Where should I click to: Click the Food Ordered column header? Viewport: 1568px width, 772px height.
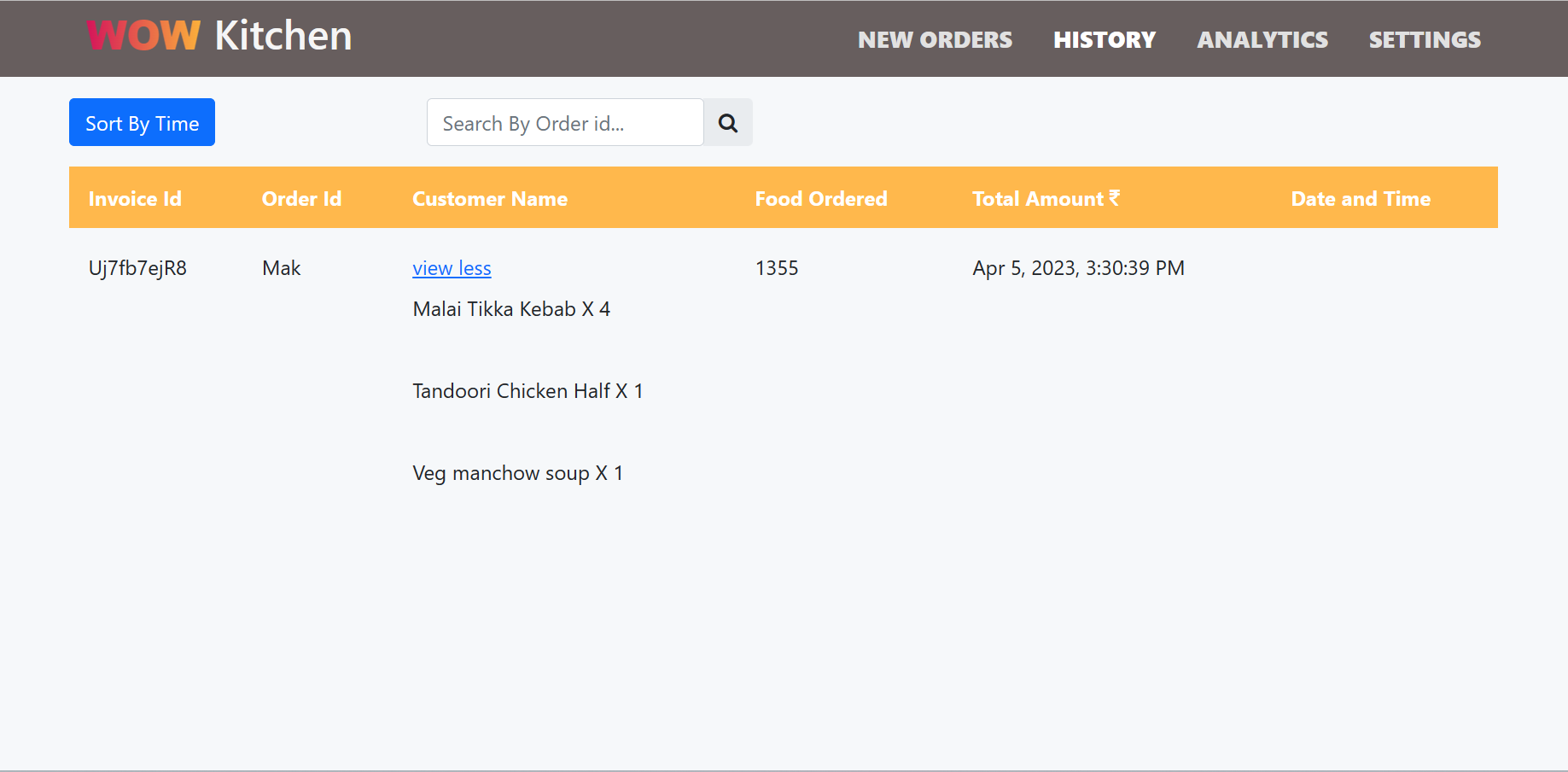coord(820,198)
